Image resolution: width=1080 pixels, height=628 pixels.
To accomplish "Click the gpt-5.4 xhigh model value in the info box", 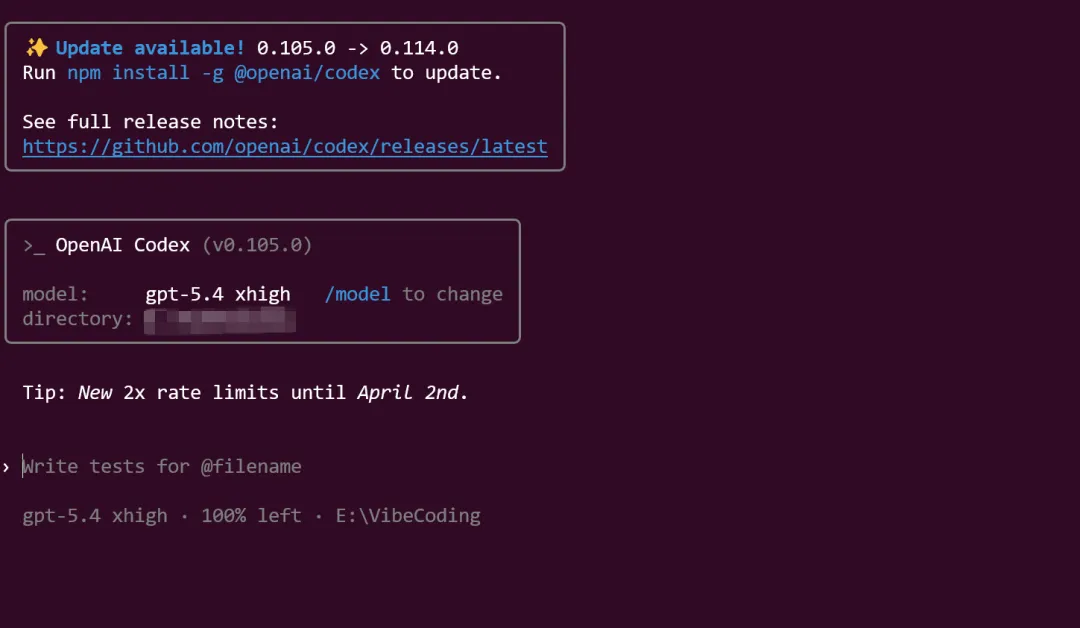I will click(x=218, y=294).
